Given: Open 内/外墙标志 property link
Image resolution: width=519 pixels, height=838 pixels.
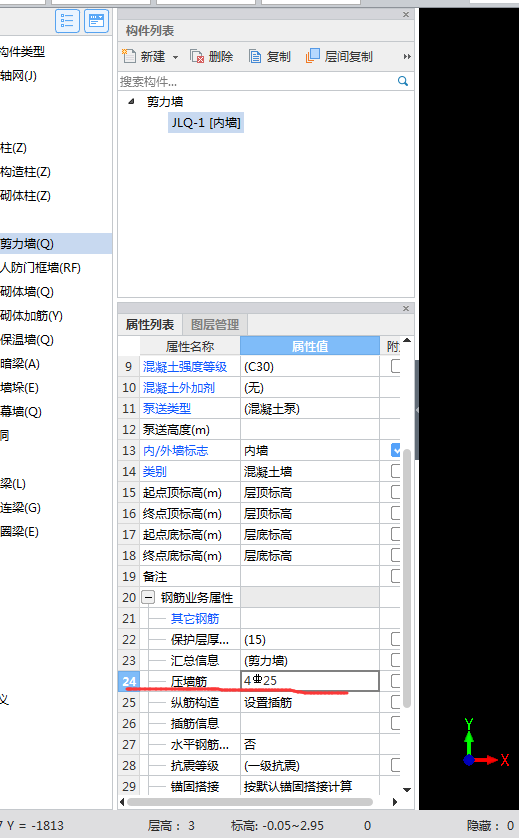Looking at the screenshot, I should click(175, 451).
